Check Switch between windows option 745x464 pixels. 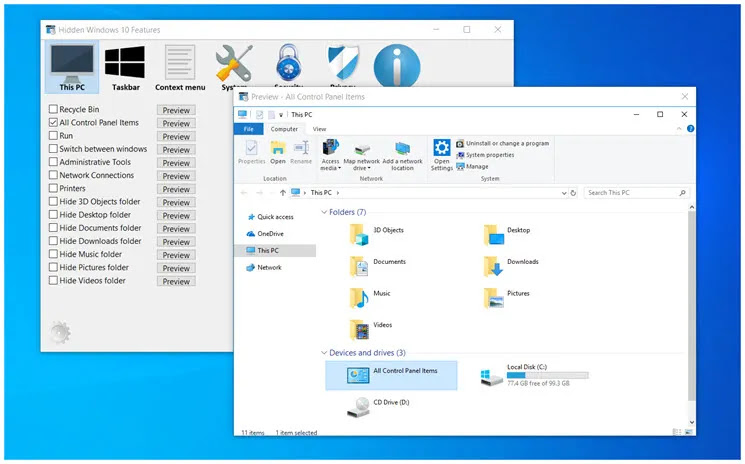53,149
